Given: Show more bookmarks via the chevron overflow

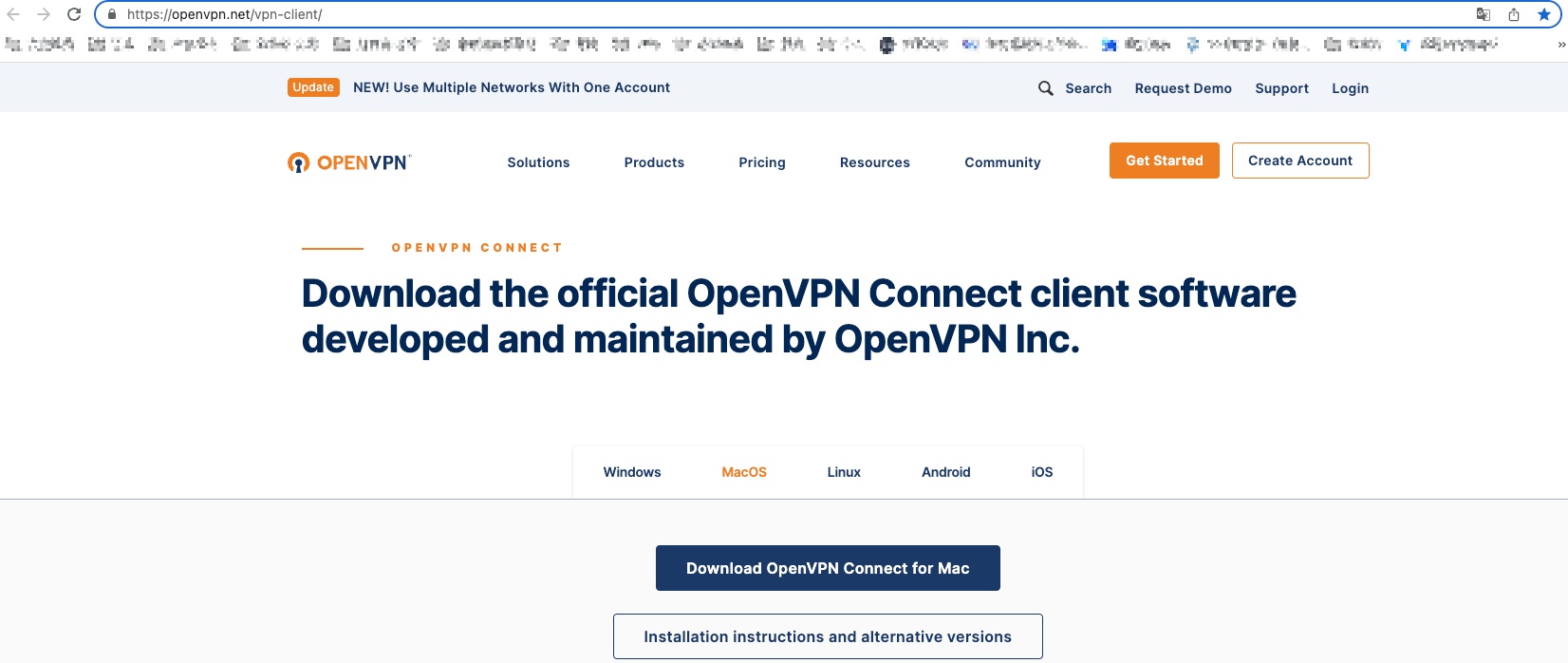Looking at the screenshot, I should tap(1561, 45).
